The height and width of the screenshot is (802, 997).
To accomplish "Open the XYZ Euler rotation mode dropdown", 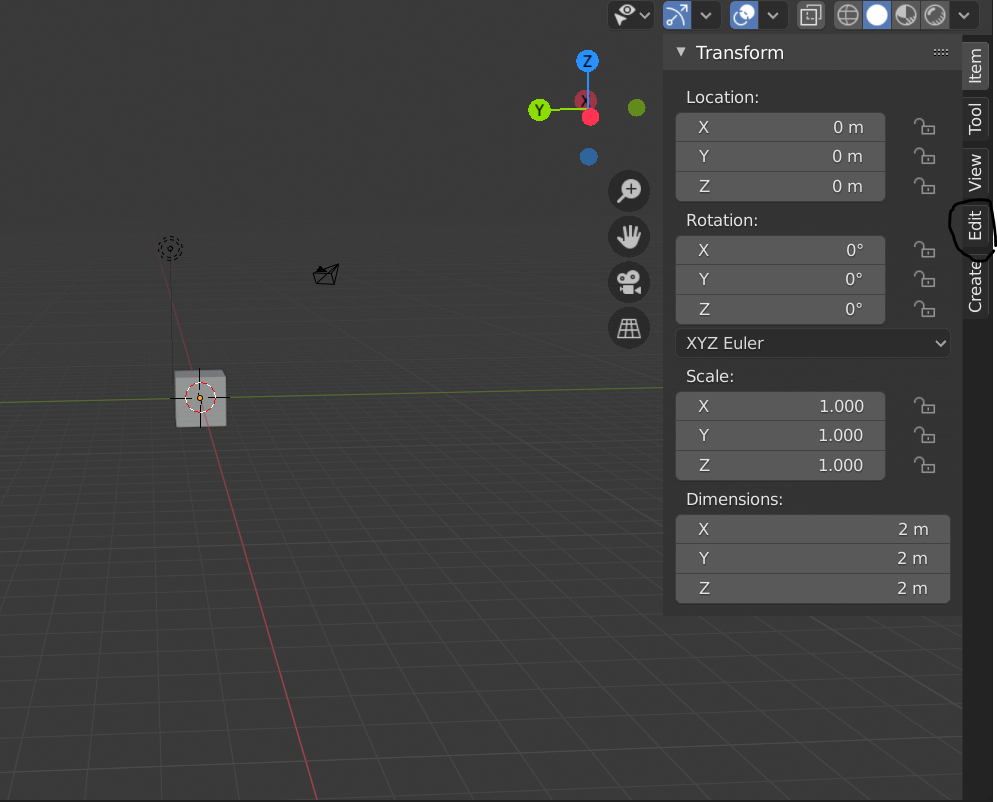I will (x=813, y=343).
